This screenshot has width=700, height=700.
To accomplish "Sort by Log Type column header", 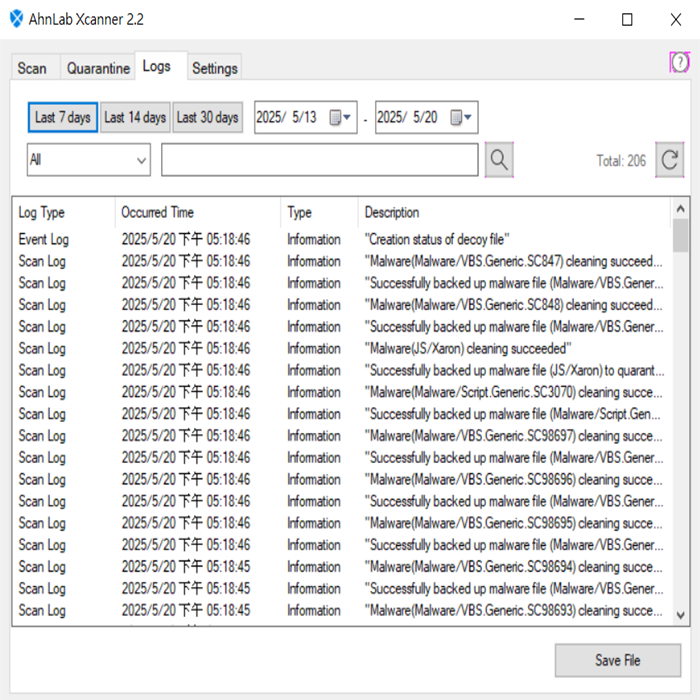I will pyautogui.click(x=64, y=212).
